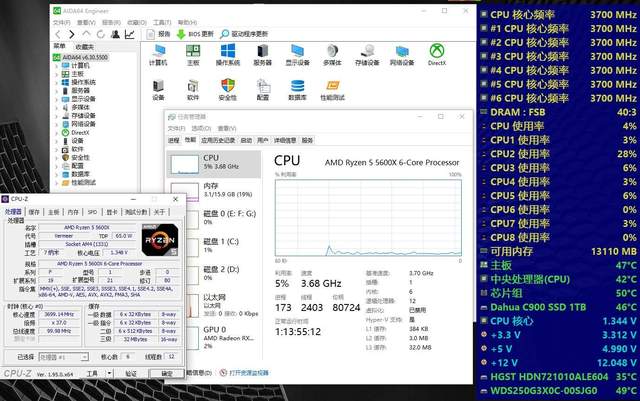Expand the DirectX node in AIDA64 tree

(x=56, y=133)
